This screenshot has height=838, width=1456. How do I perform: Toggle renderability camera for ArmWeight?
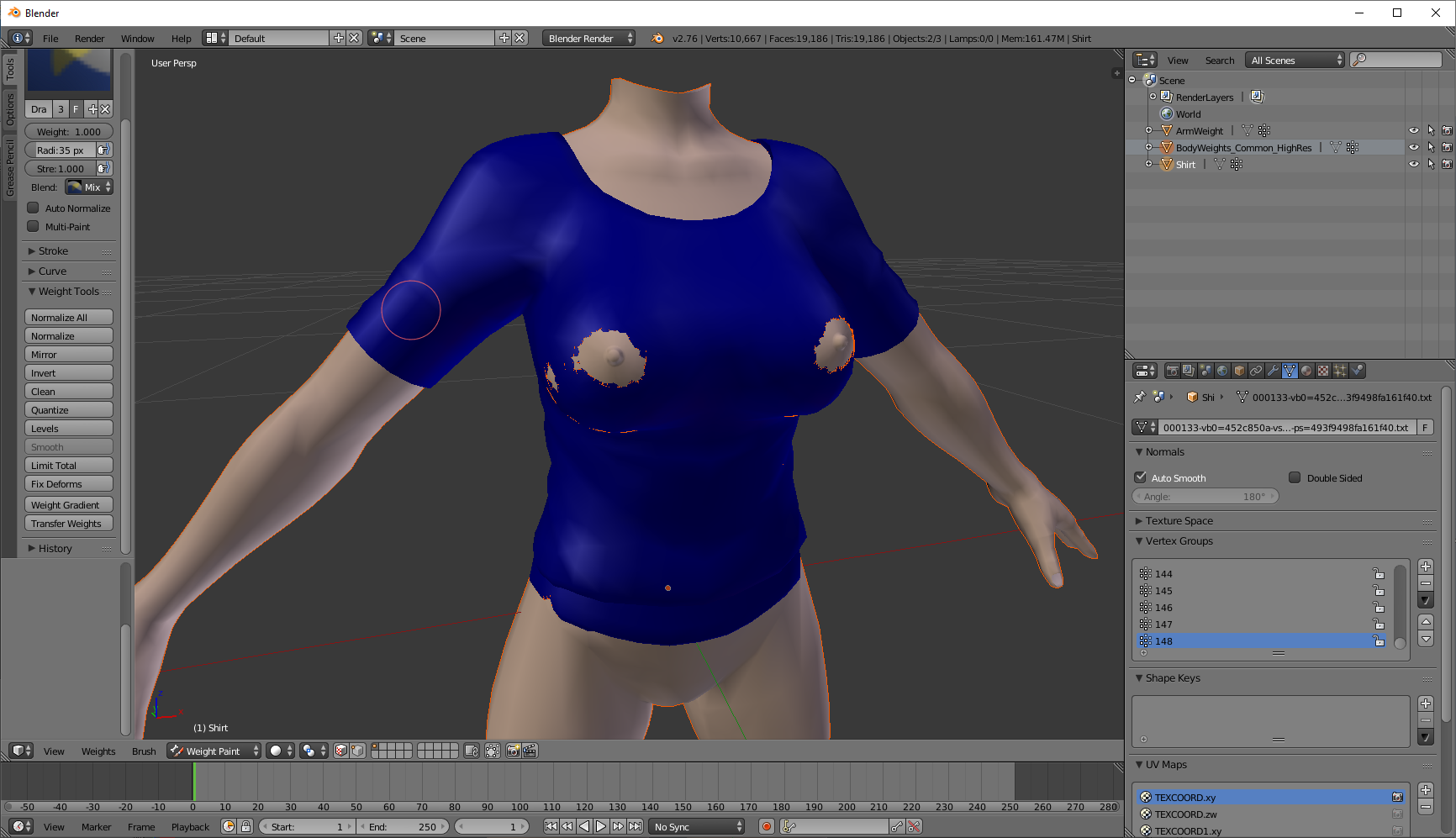click(1447, 130)
